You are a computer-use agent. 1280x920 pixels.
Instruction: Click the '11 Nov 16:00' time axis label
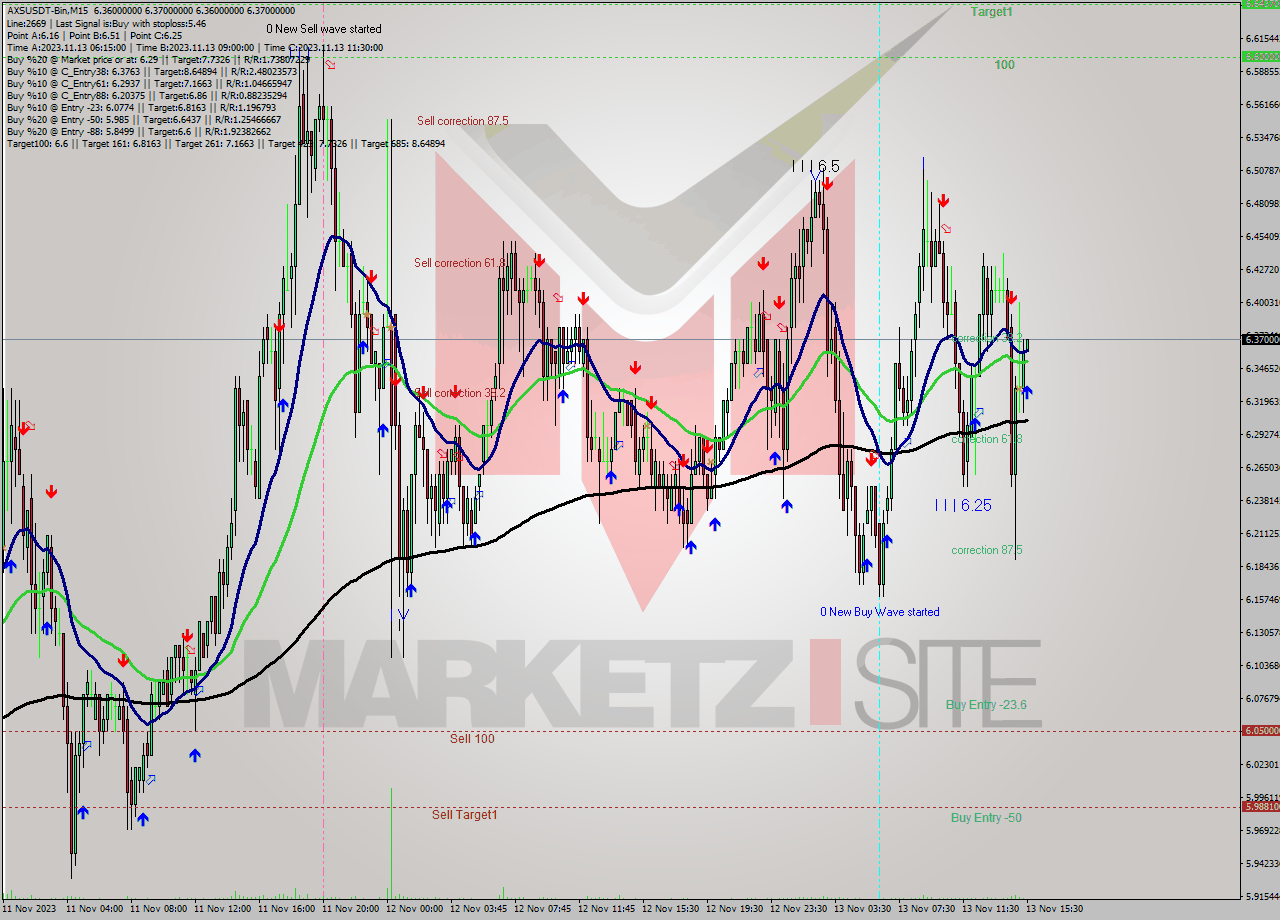point(287,909)
